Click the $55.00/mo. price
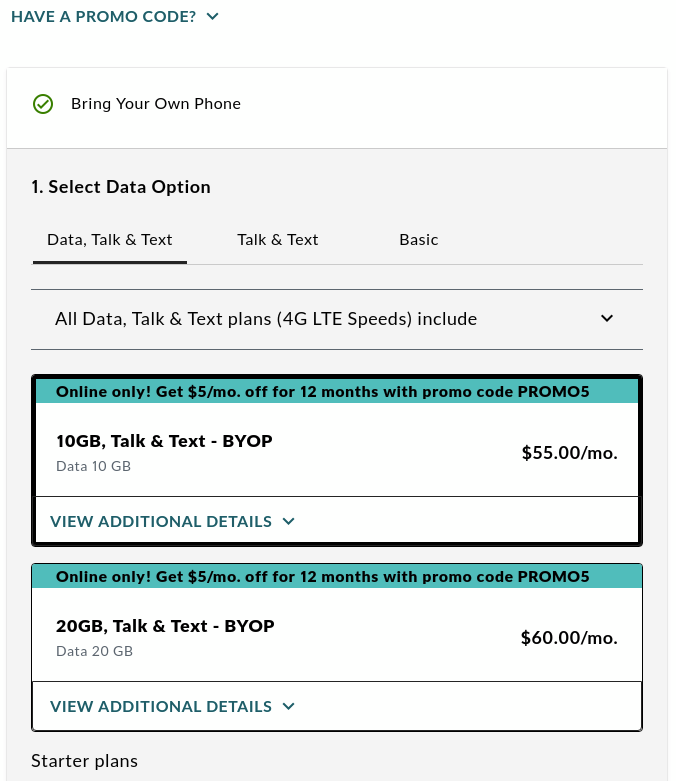The height and width of the screenshot is (781, 676). [x=569, y=452]
